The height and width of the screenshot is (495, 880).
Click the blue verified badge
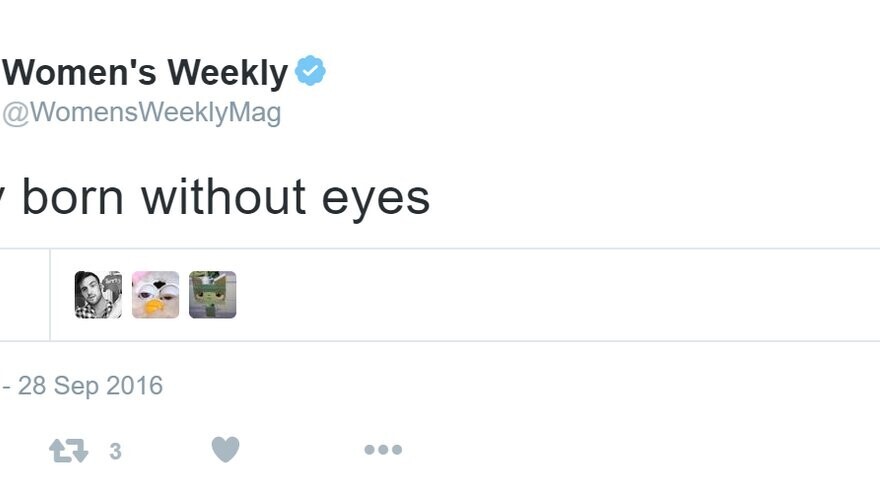tap(310, 72)
